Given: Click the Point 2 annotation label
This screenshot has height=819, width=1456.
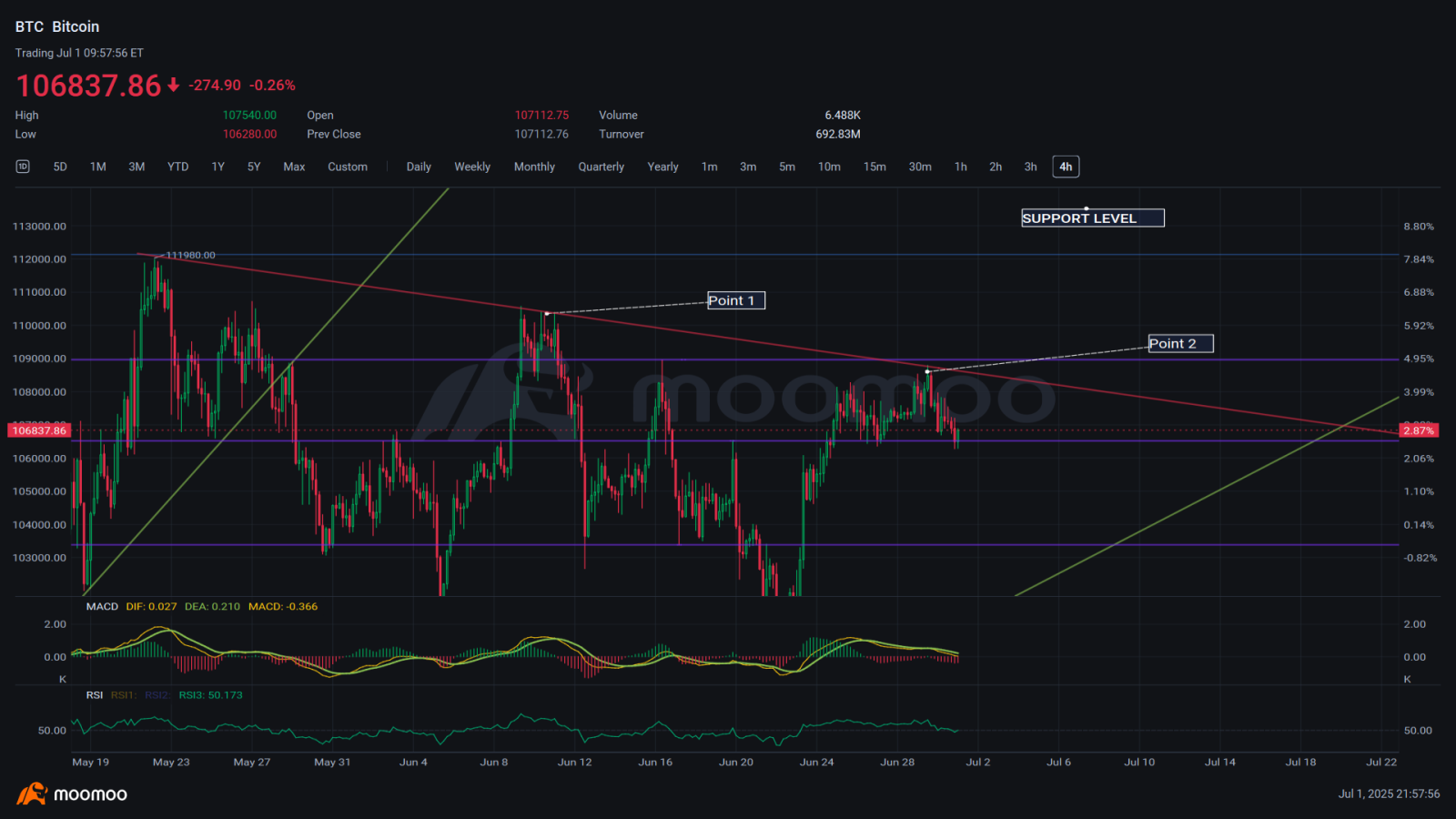Looking at the screenshot, I should pyautogui.click(x=1178, y=343).
